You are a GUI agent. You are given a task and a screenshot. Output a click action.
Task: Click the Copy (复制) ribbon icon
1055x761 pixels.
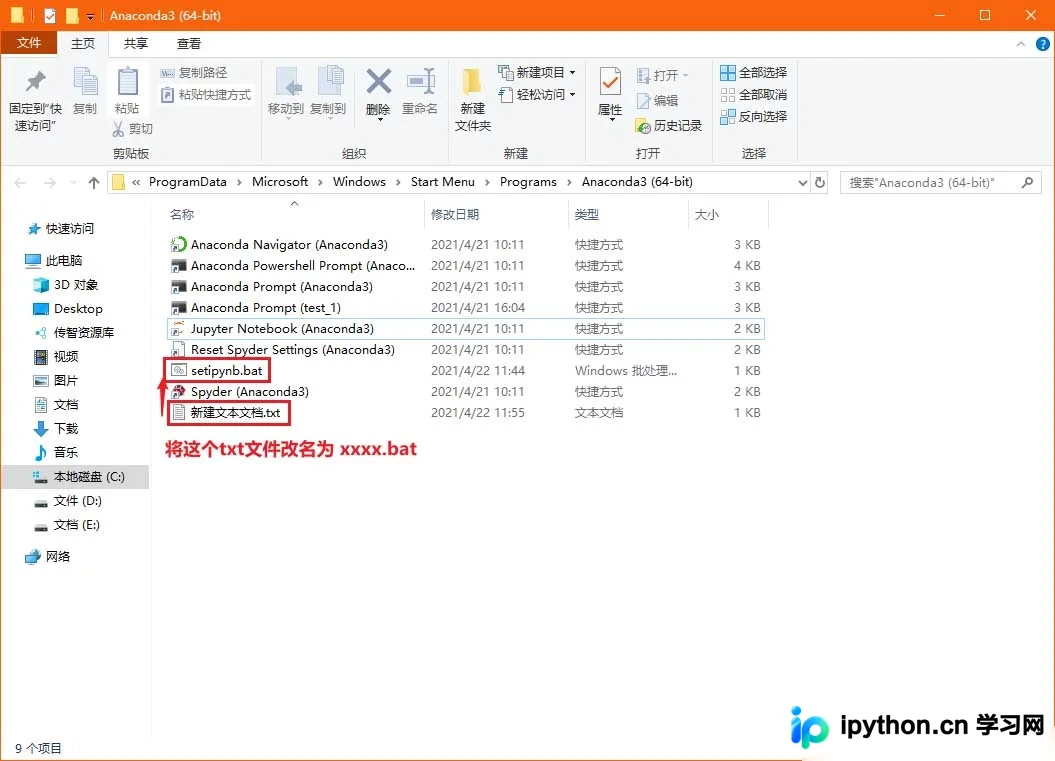(x=85, y=82)
